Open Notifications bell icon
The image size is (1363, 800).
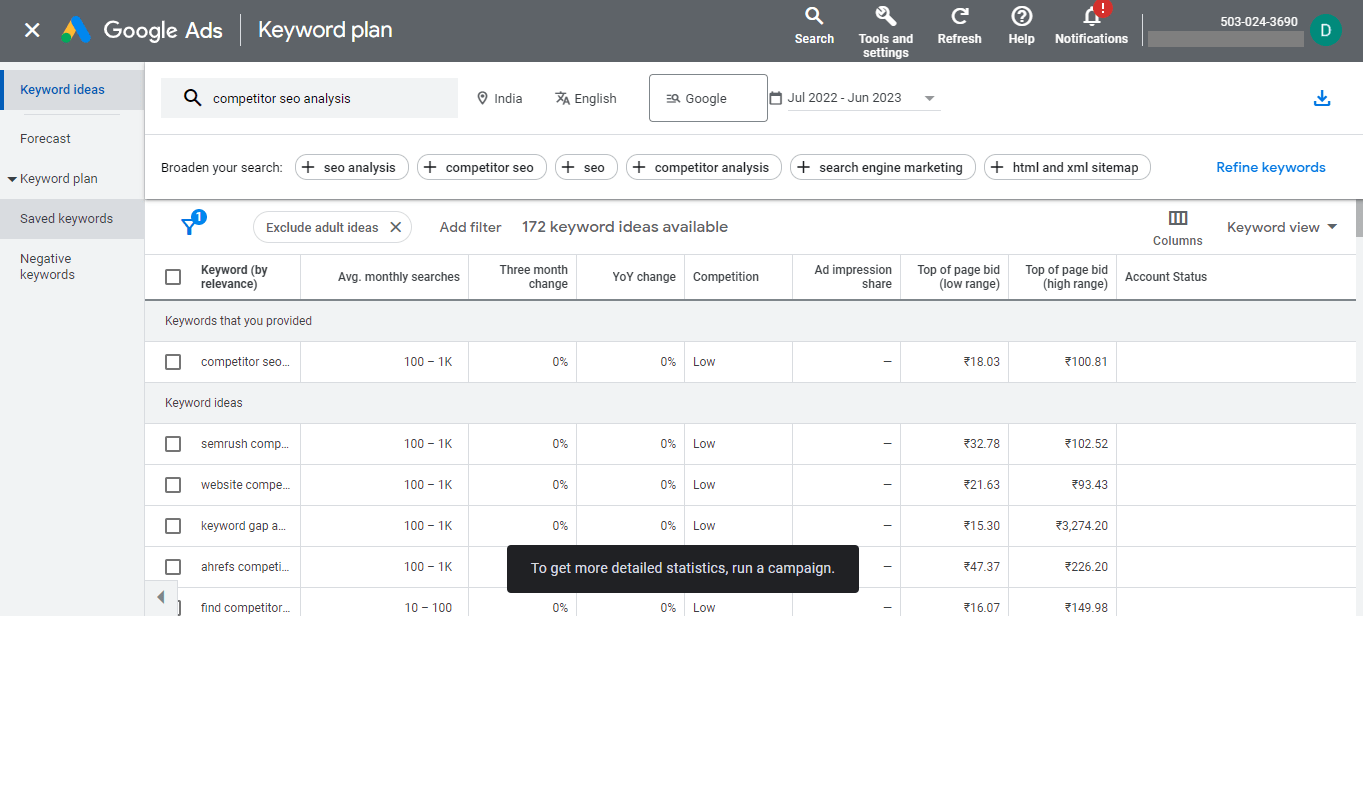pyautogui.click(x=1091, y=17)
